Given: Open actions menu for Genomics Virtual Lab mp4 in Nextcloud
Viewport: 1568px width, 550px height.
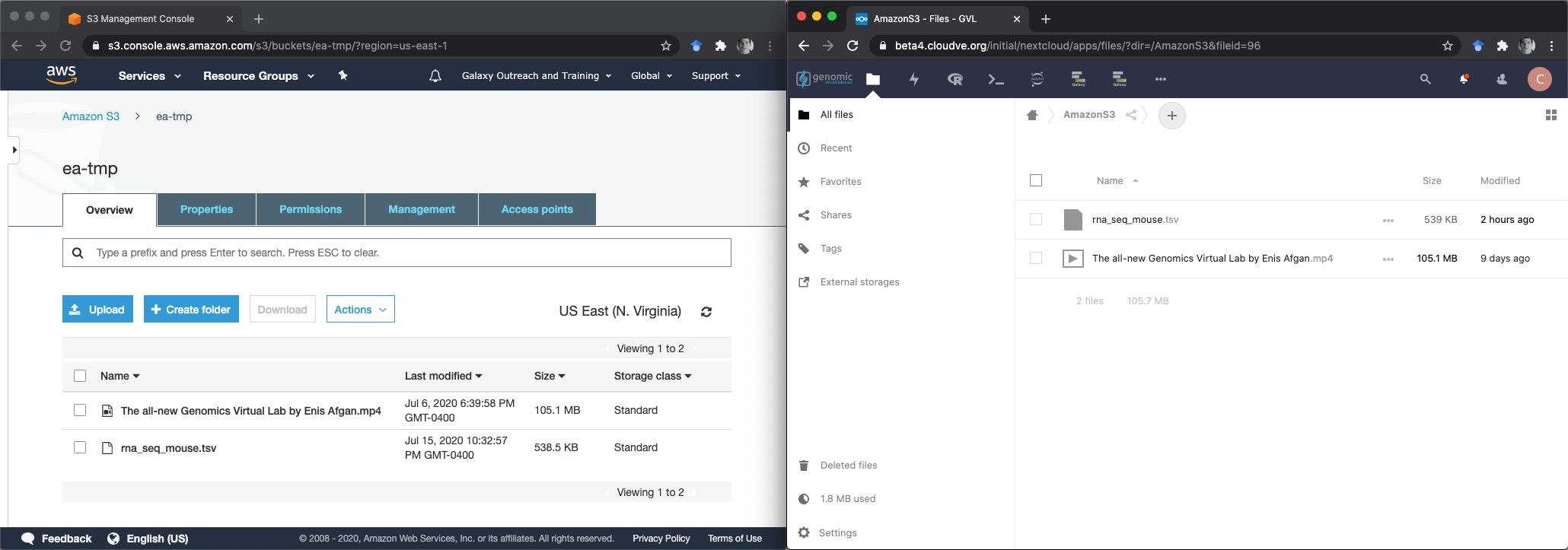Looking at the screenshot, I should point(1388,259).
